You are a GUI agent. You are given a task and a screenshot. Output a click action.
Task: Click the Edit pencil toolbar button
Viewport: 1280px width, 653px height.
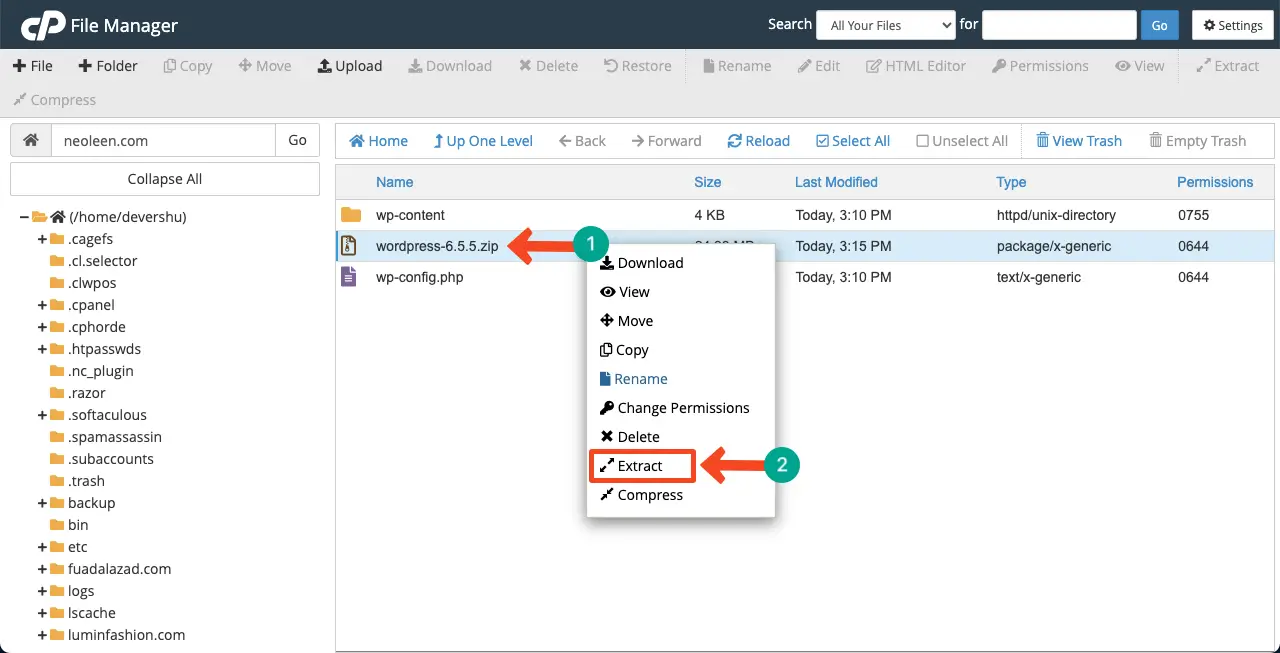click(x=819, y=66)
